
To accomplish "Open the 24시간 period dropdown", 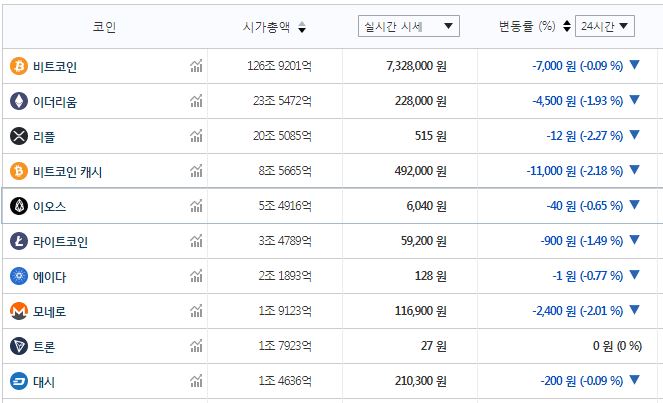I will tap(609, 26).
